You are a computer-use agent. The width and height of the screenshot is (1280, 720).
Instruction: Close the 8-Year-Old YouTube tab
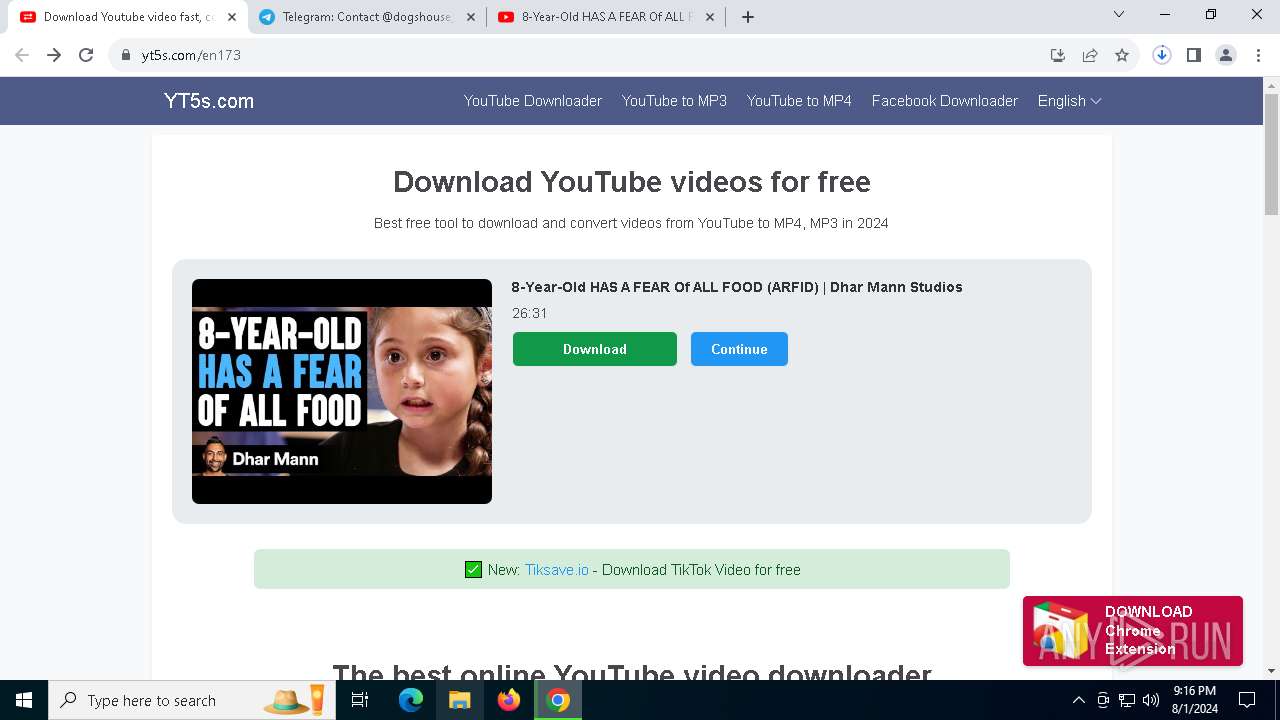(710, 17)
